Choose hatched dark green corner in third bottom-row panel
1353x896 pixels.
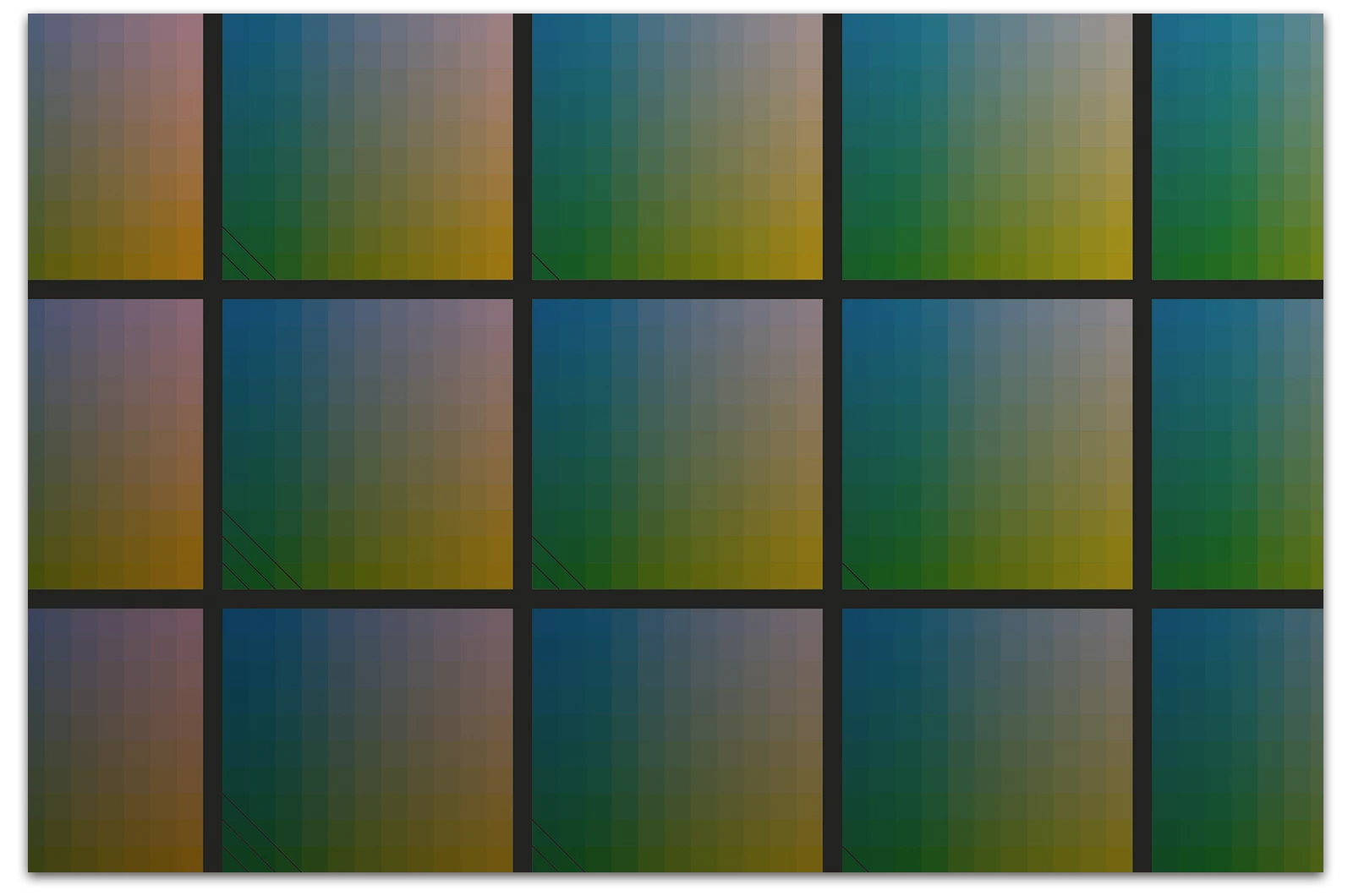coord(544,860)
